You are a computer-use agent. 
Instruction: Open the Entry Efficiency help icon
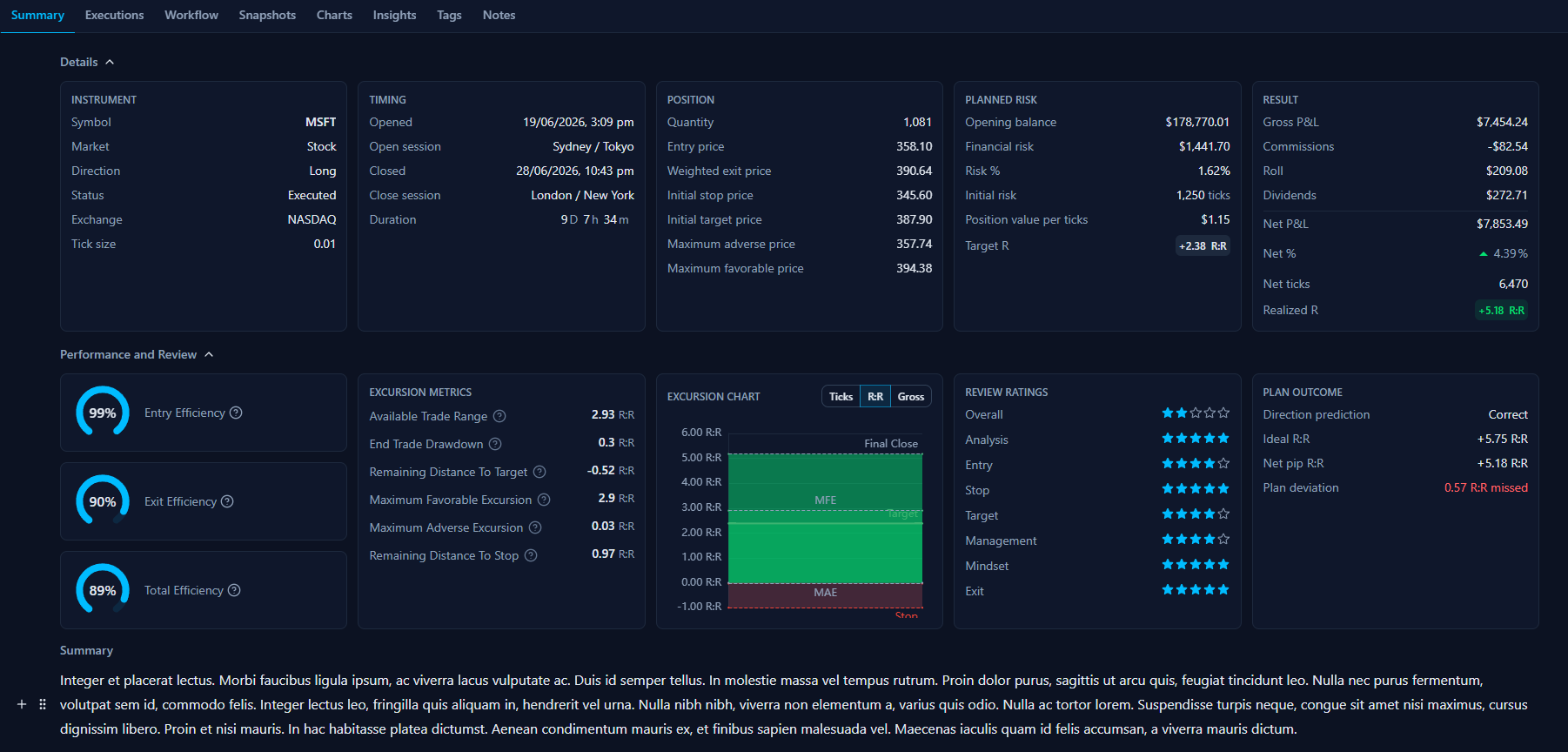pos(236,413)
